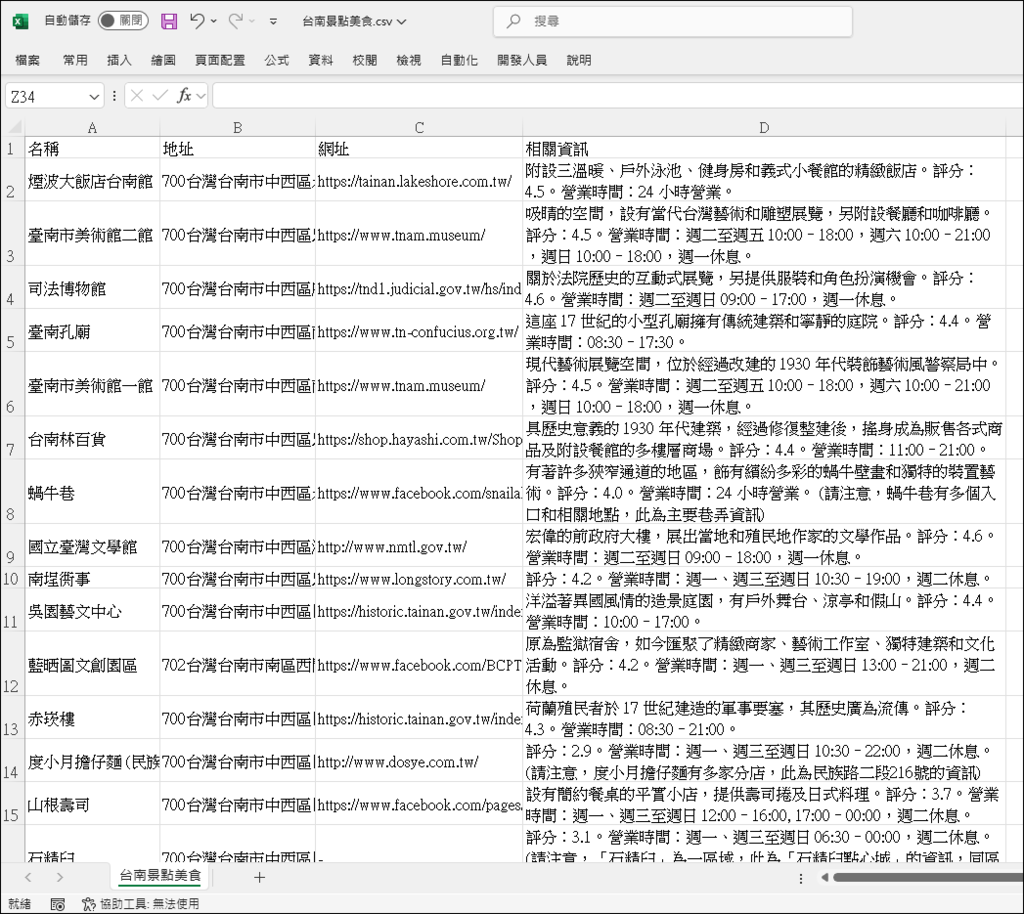Select column A header
This screenshot has width=1024, height=914.
tap(92, 127)
